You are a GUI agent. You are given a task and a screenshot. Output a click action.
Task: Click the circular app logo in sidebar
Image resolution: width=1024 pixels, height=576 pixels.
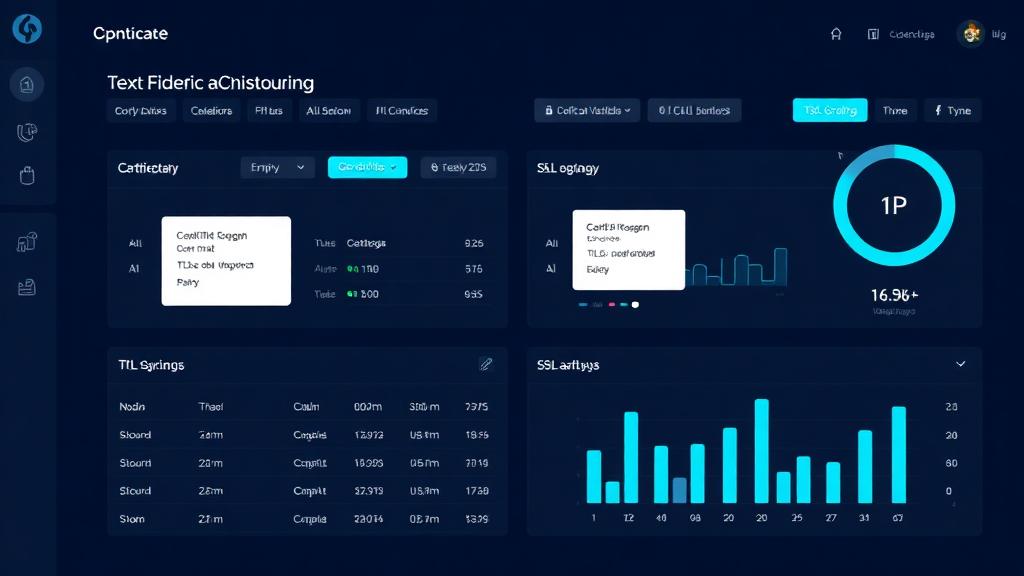point(27,29)
